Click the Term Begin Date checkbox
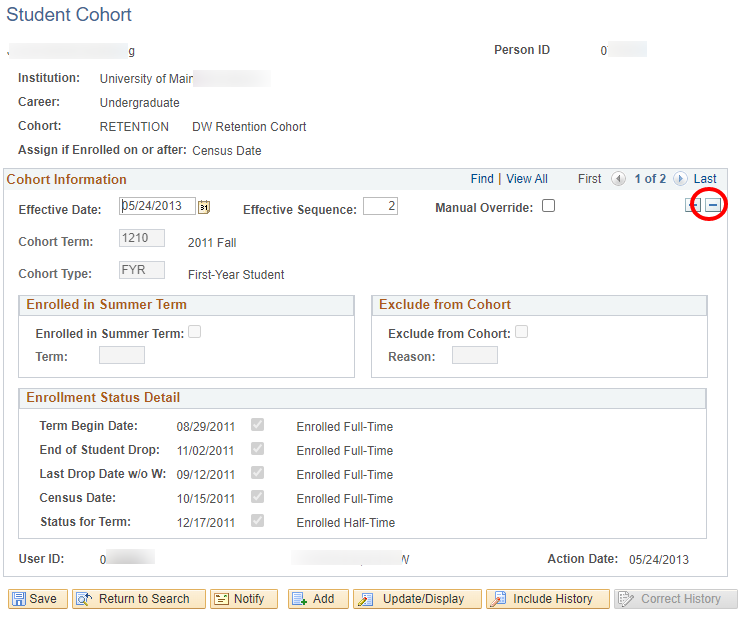This screenshot has height=621, width=748. coord(258,424)
